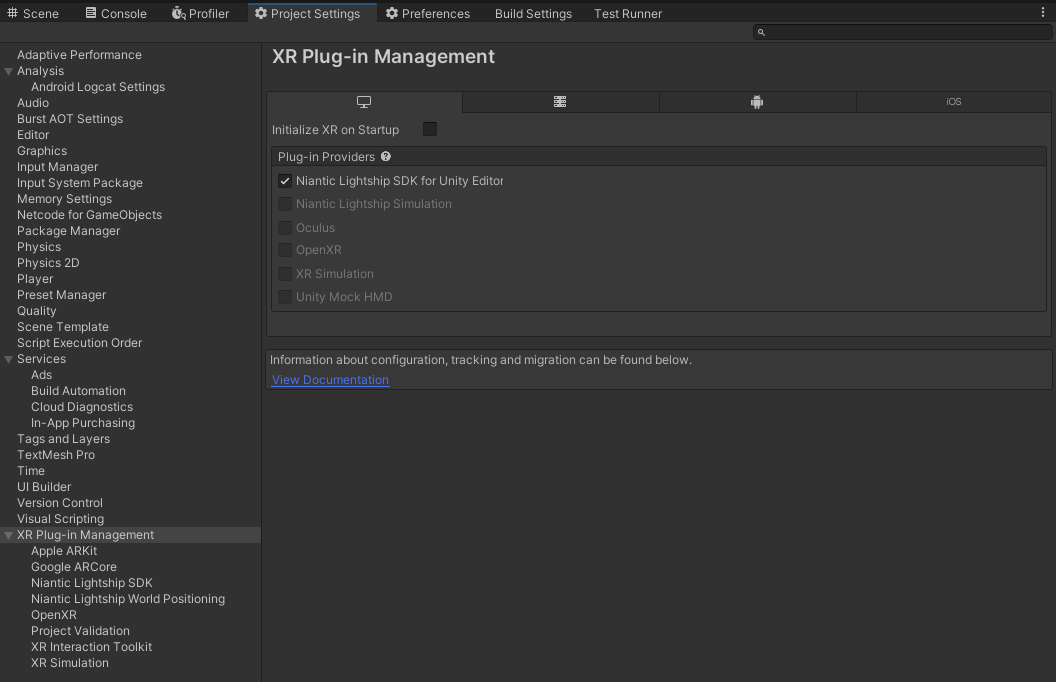This screenshot has height=682, width=1056.
Task: Select the Android platform tab
Action: pyautogui.click(x=757, y=102)
